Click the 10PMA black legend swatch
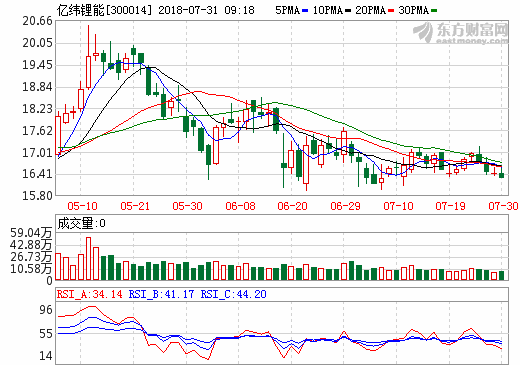 [348, 11]
